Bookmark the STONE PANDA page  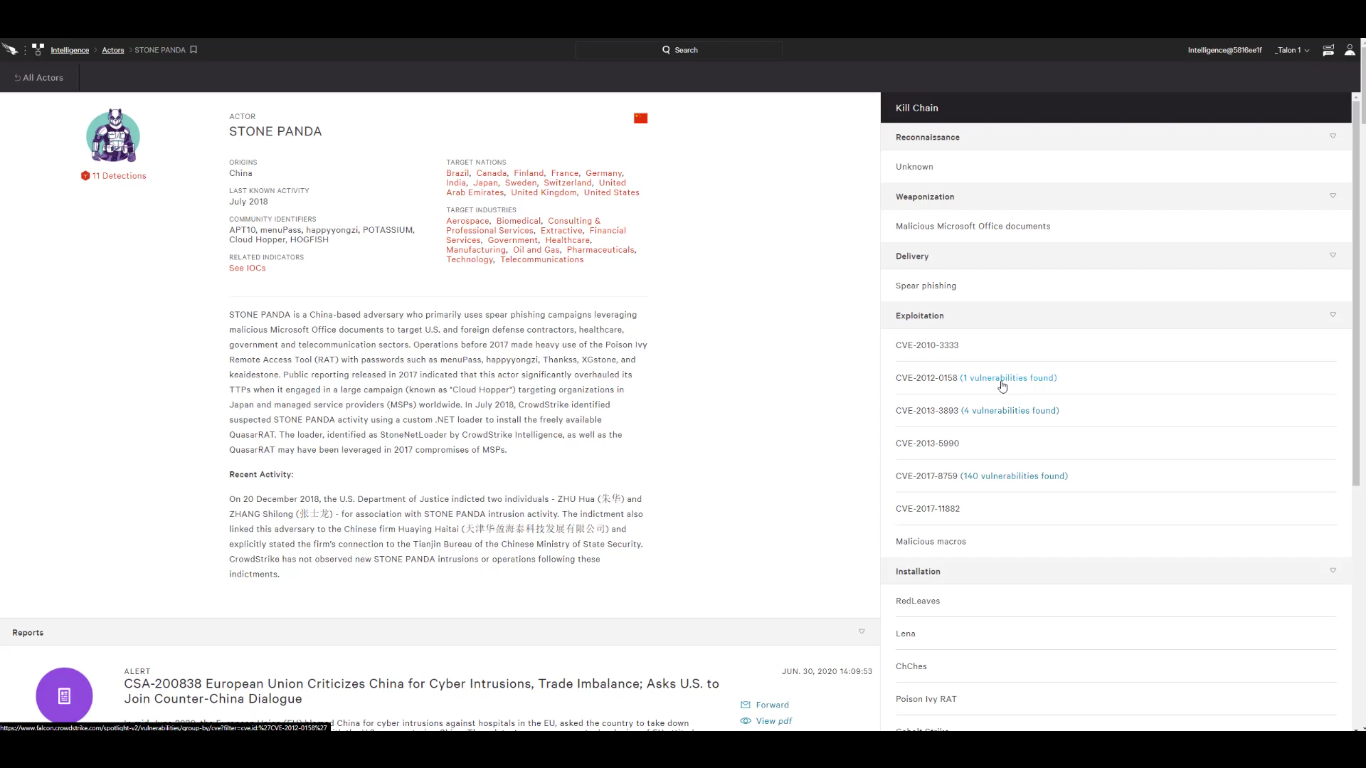tap(194, 50)
